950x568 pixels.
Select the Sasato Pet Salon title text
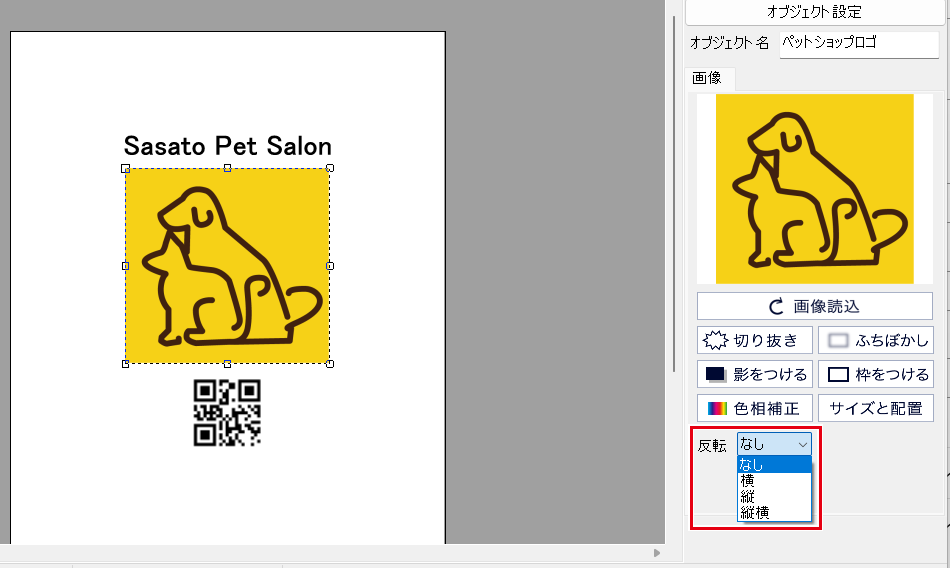228,146
